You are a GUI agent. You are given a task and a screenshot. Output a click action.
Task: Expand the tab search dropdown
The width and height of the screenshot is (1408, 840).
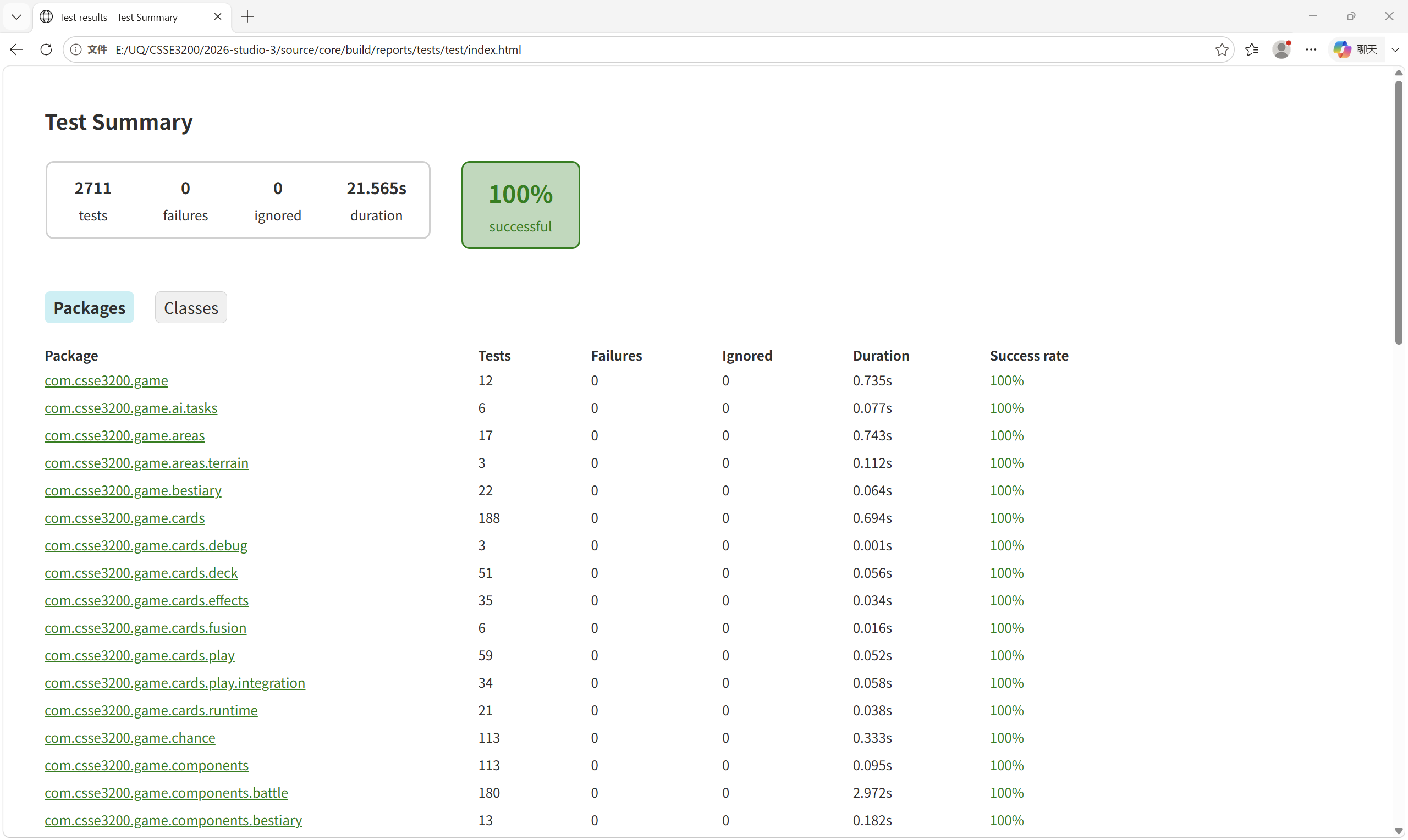[x=16, y=17]
